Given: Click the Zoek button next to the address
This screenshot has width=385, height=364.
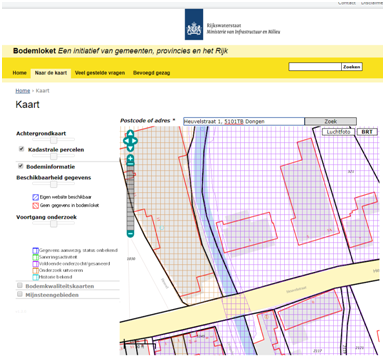Looking at the screenshot, I should coord(331,121).
